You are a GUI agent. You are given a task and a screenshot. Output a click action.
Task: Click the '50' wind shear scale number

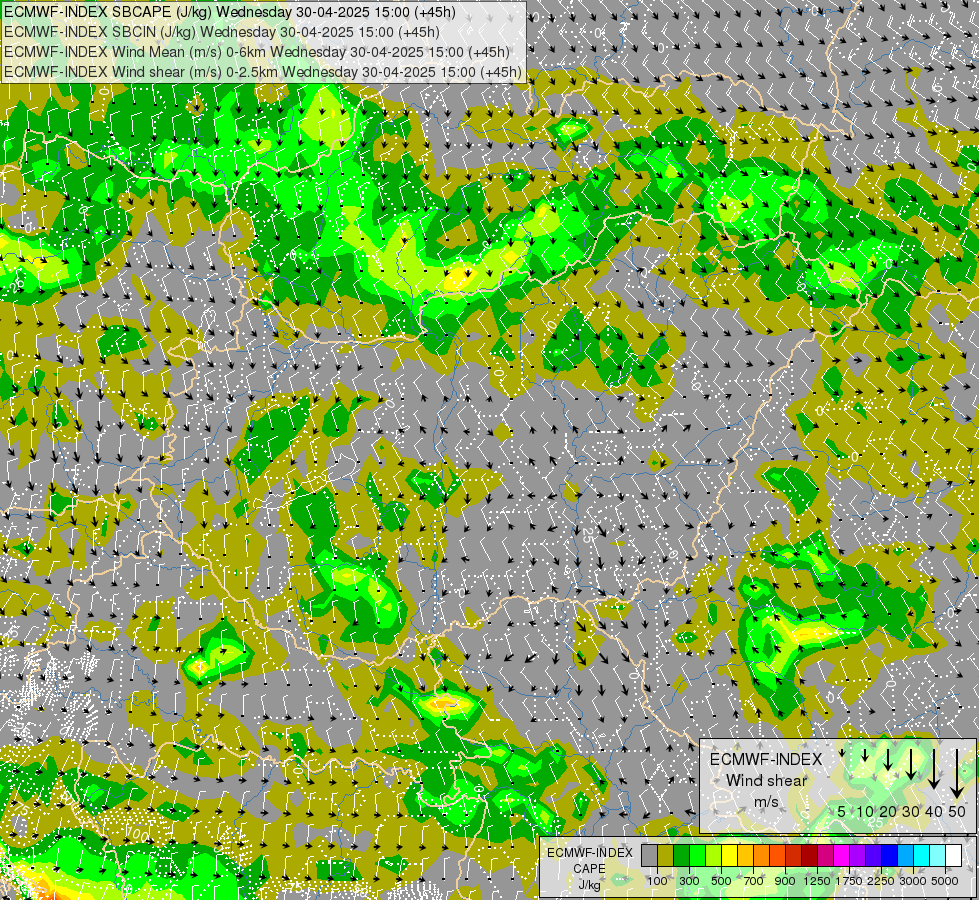click(957, 811)
